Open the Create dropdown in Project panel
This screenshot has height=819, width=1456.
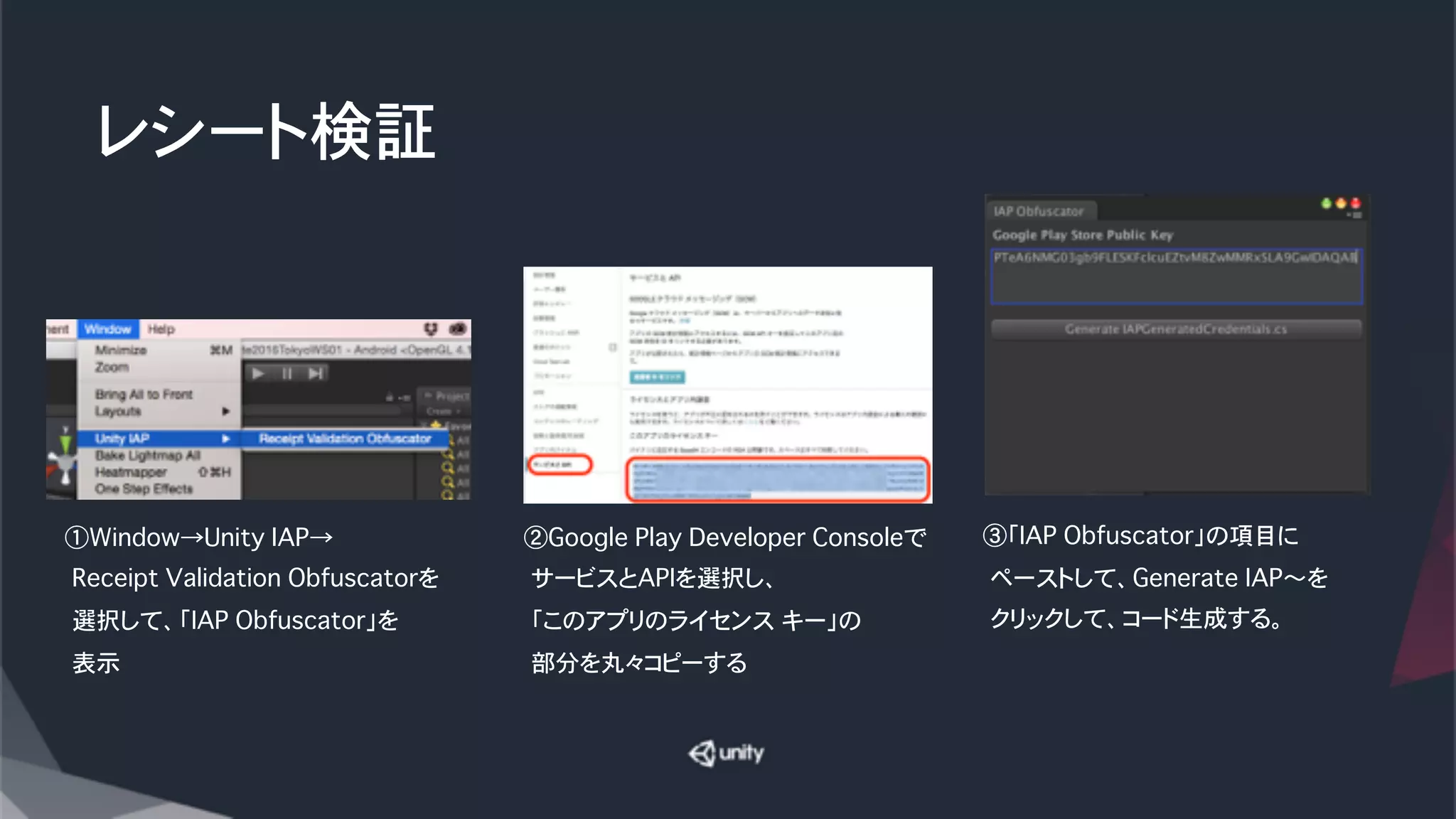(443, 412)
